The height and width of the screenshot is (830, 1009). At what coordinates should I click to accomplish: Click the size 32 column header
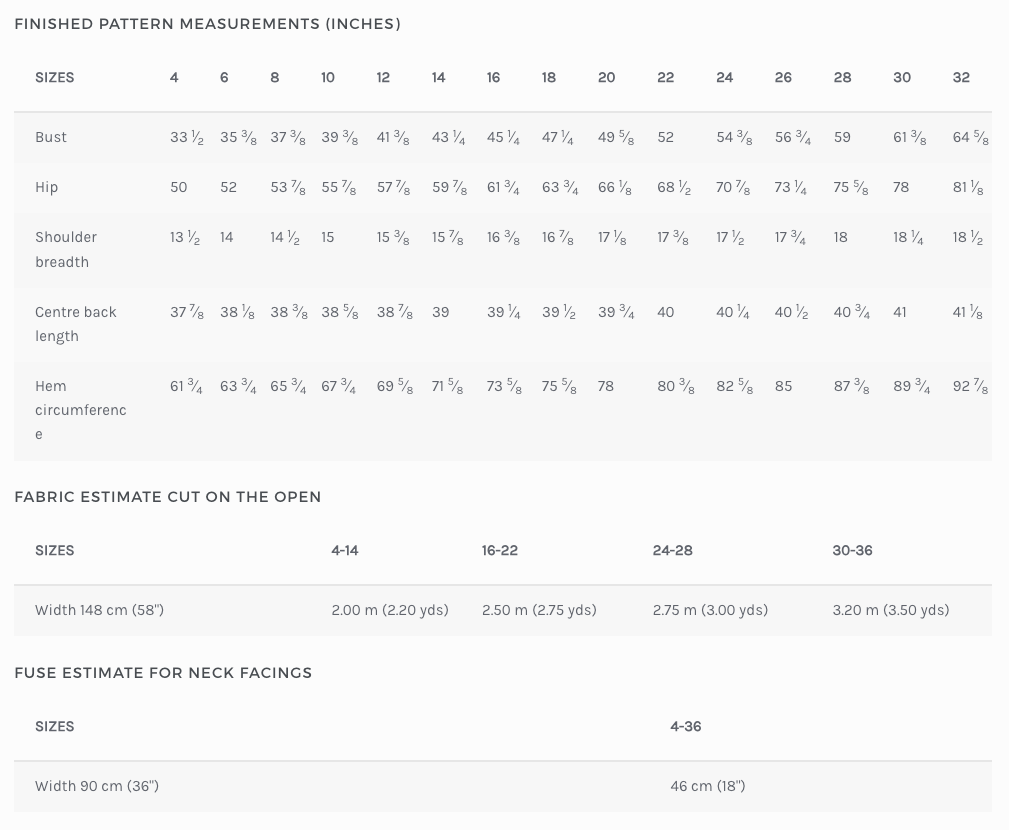coord(961,77)
